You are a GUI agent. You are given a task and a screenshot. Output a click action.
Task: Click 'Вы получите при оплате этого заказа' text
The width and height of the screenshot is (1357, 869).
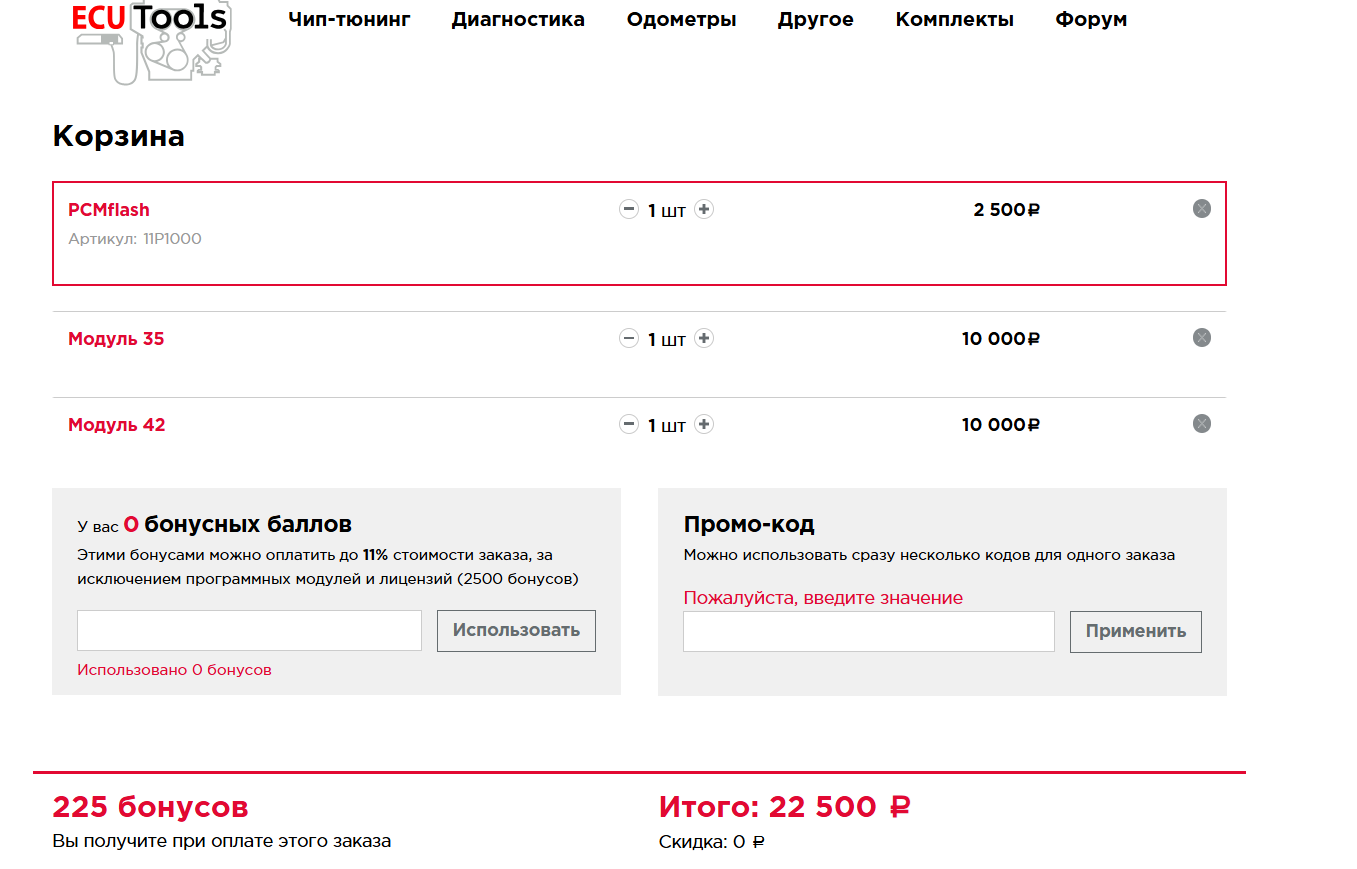coord(222,841)
